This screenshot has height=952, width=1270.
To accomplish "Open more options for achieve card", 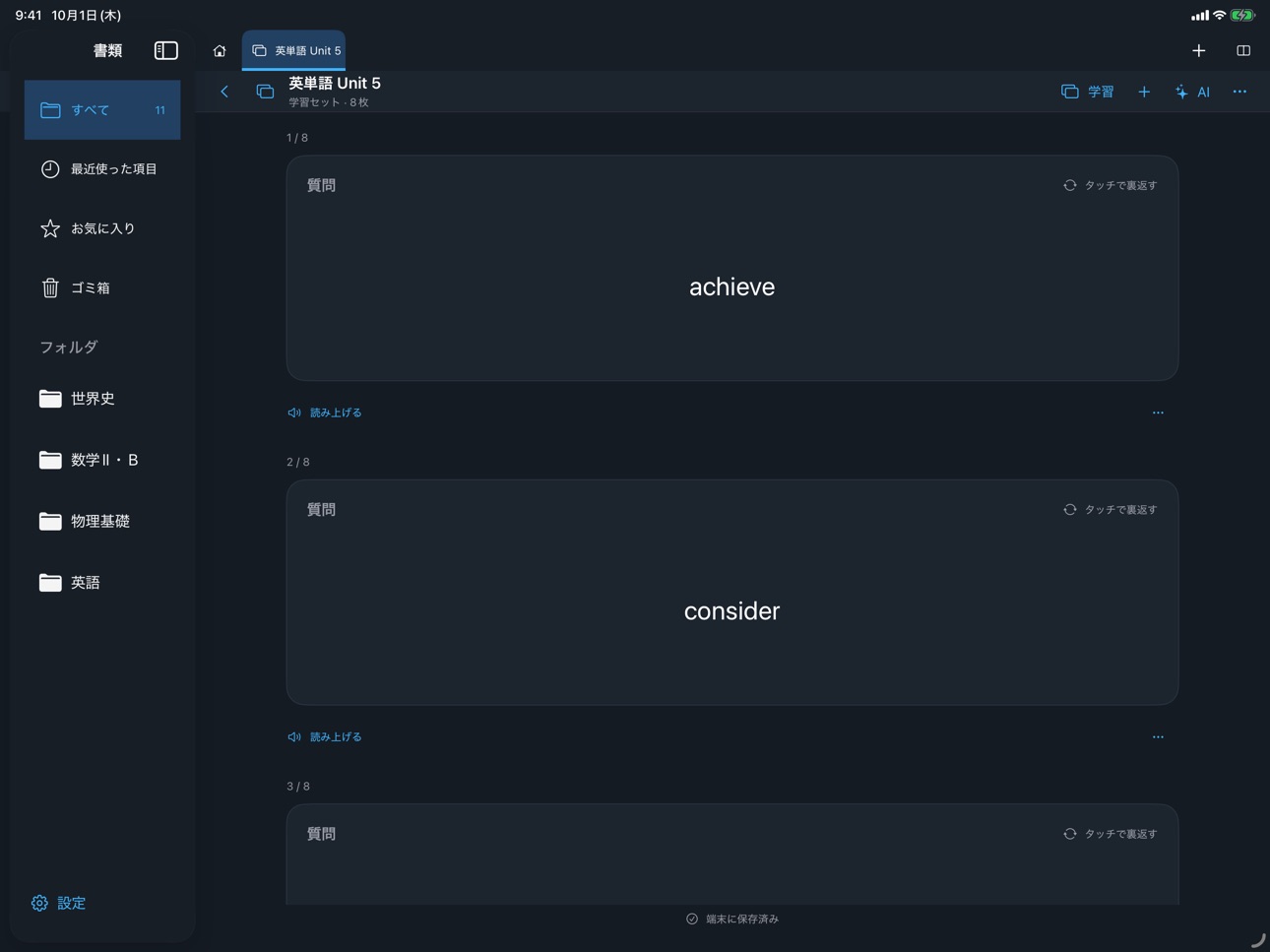I will tap(1158, 413).
